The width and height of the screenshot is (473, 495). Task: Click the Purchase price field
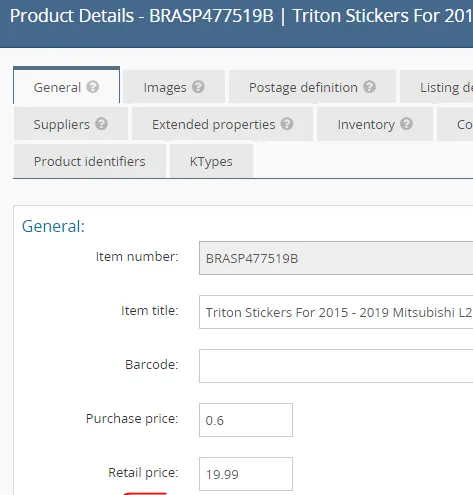pyautogui.click(x=246, y=420)
